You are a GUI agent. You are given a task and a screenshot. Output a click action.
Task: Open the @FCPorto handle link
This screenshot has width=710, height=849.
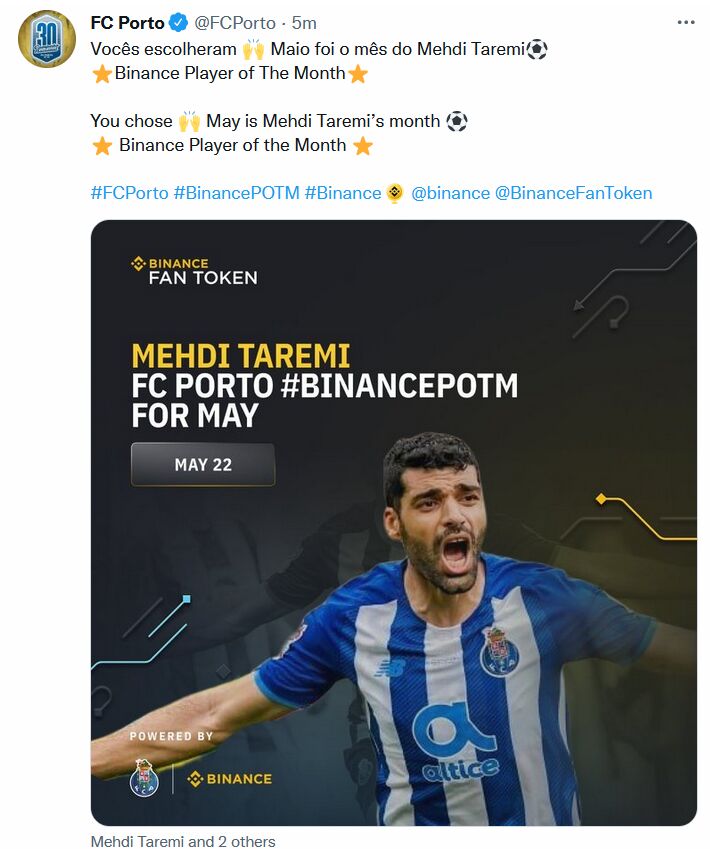(x=235, y=23)
